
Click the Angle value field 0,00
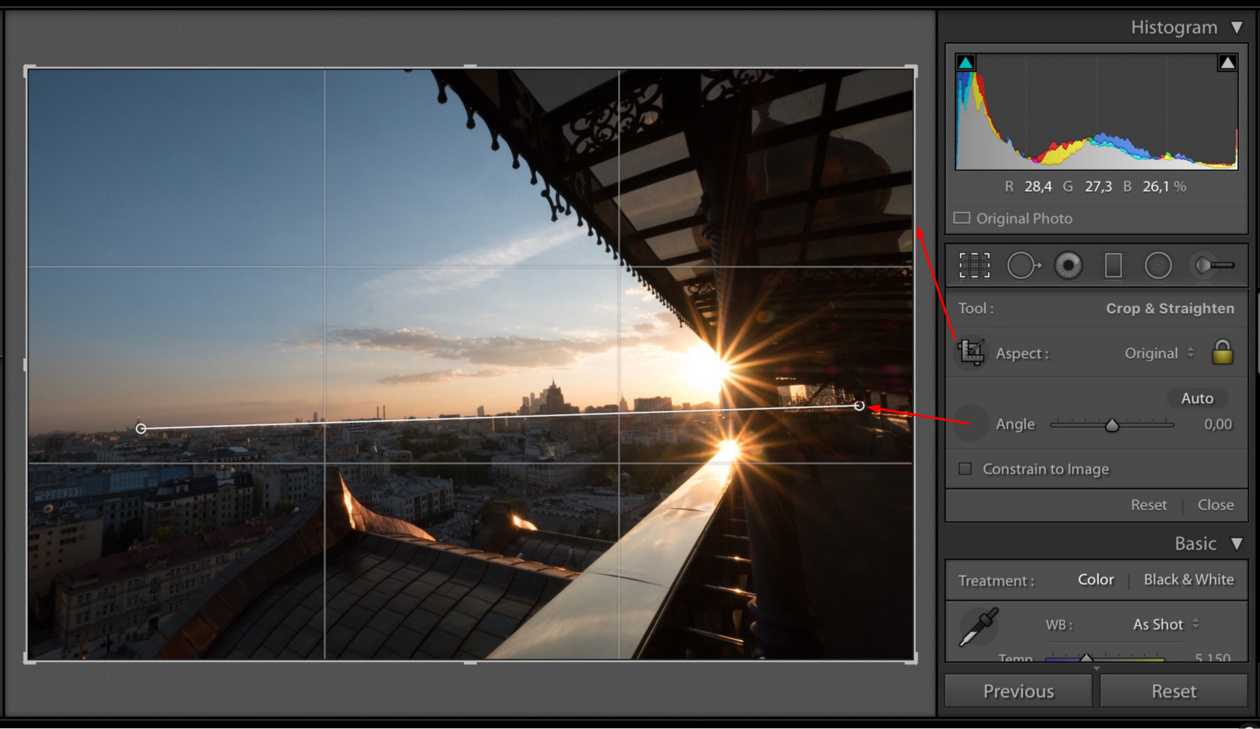tap(1217, 424)
